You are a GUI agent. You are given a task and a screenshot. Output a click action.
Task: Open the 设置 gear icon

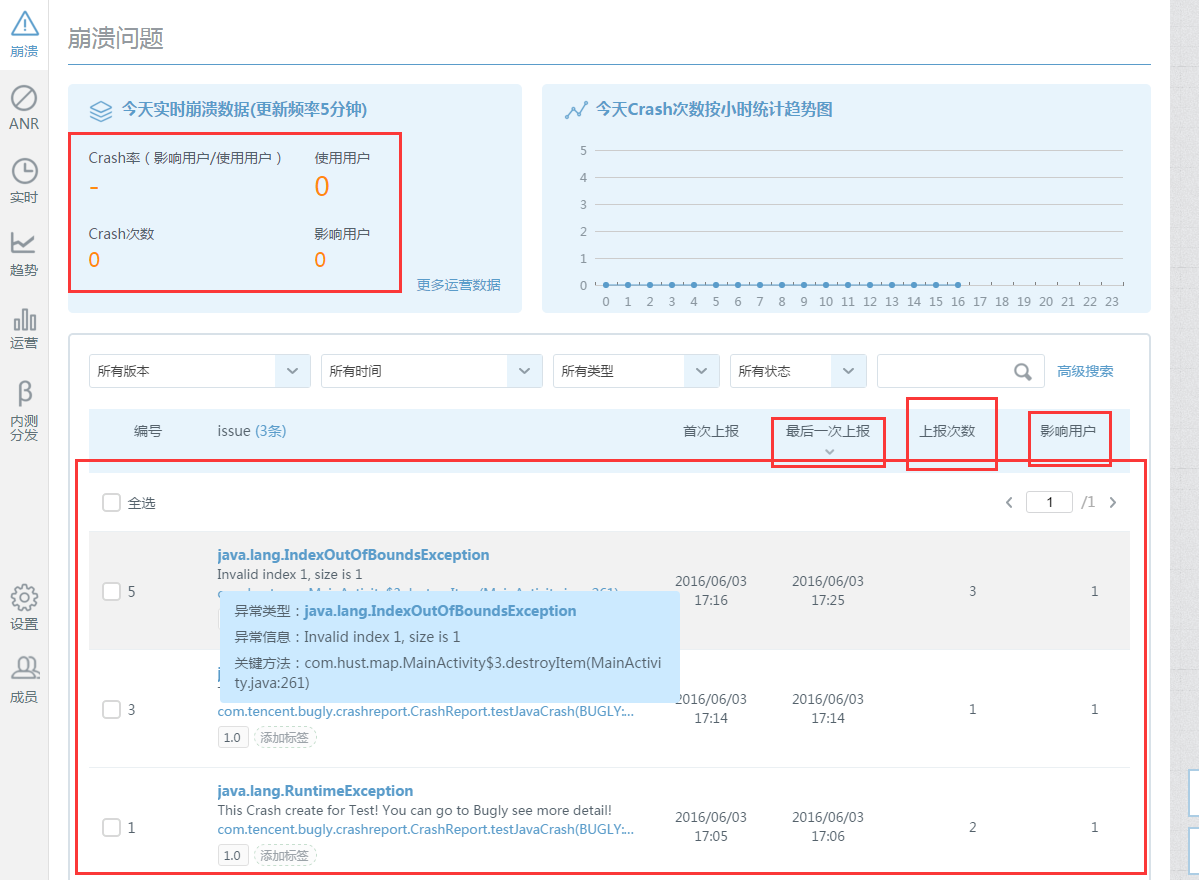(24, 607)
